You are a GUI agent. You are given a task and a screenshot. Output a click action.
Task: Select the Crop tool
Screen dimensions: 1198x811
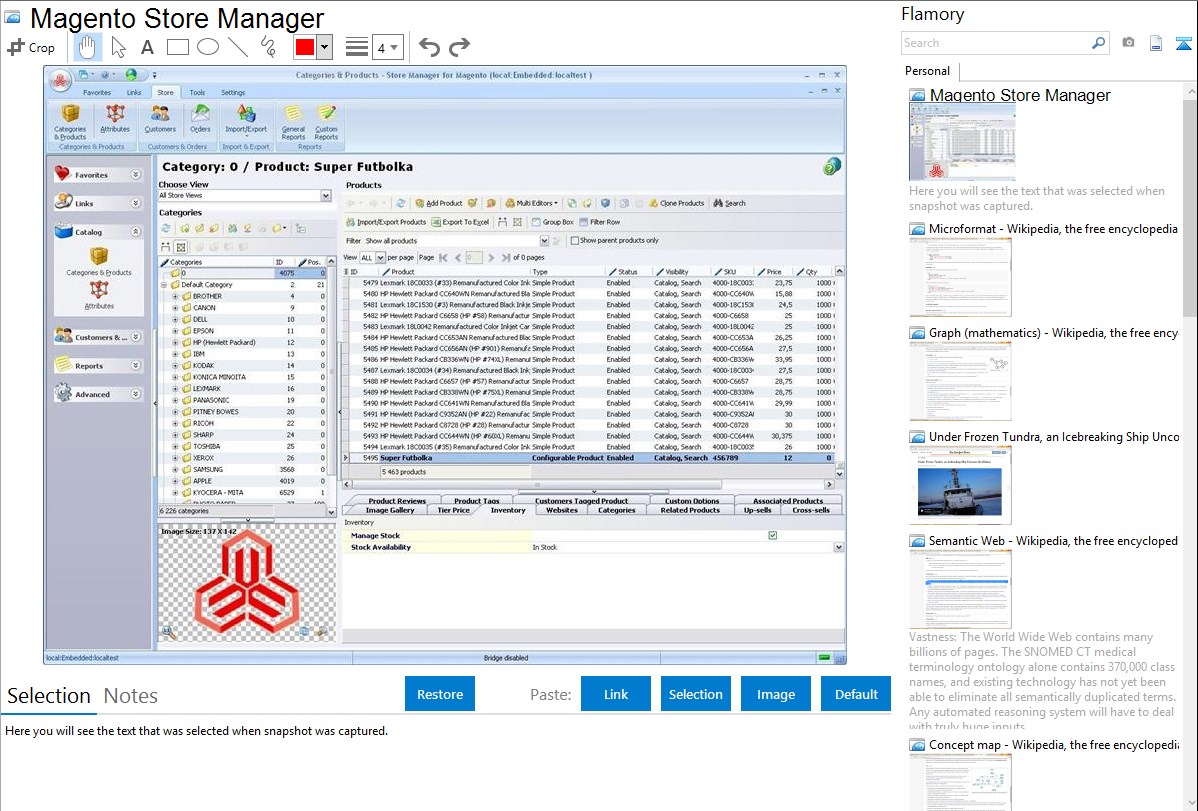(x=31, y=47)
